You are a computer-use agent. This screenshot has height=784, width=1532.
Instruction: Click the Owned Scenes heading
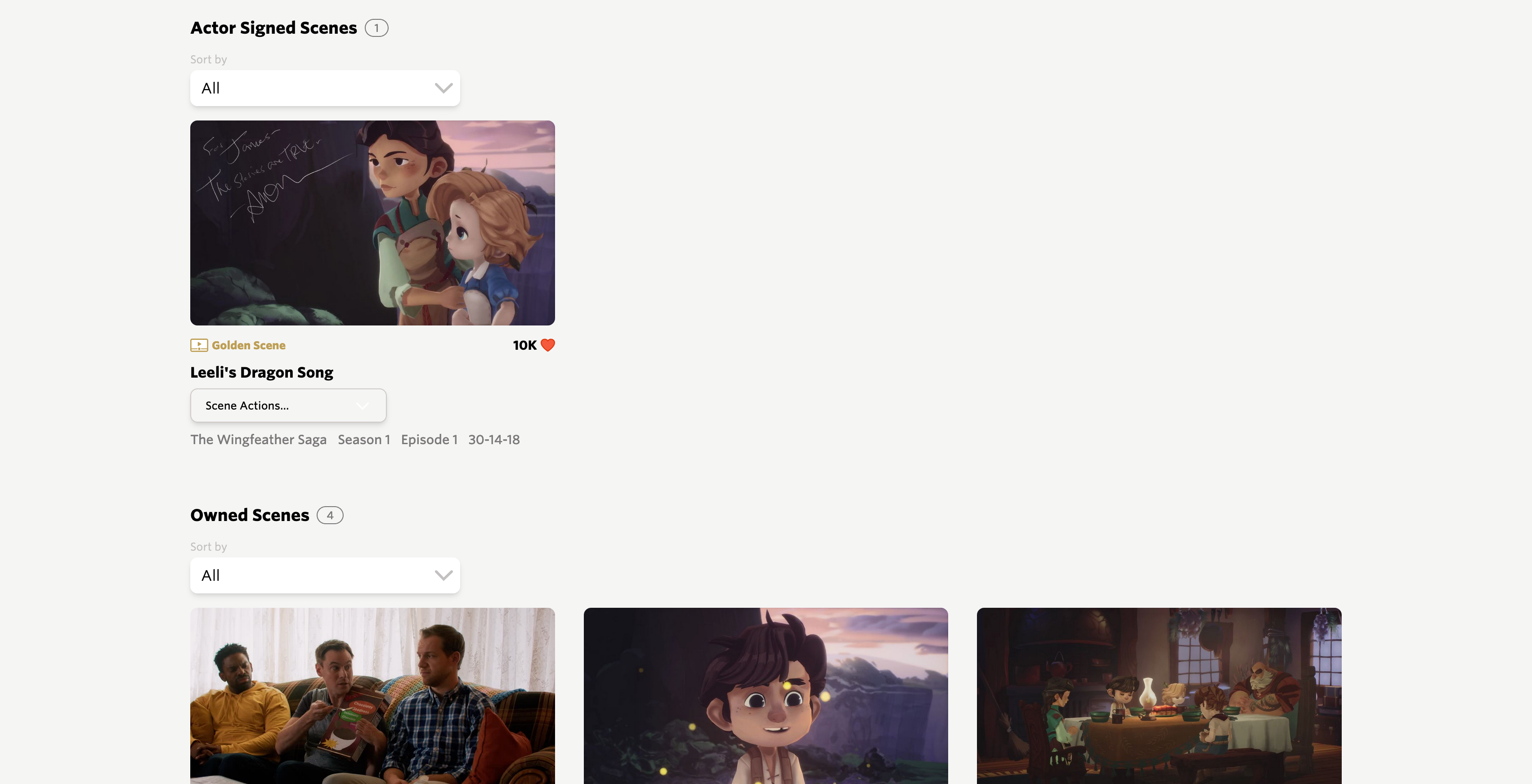click(250, 515)
